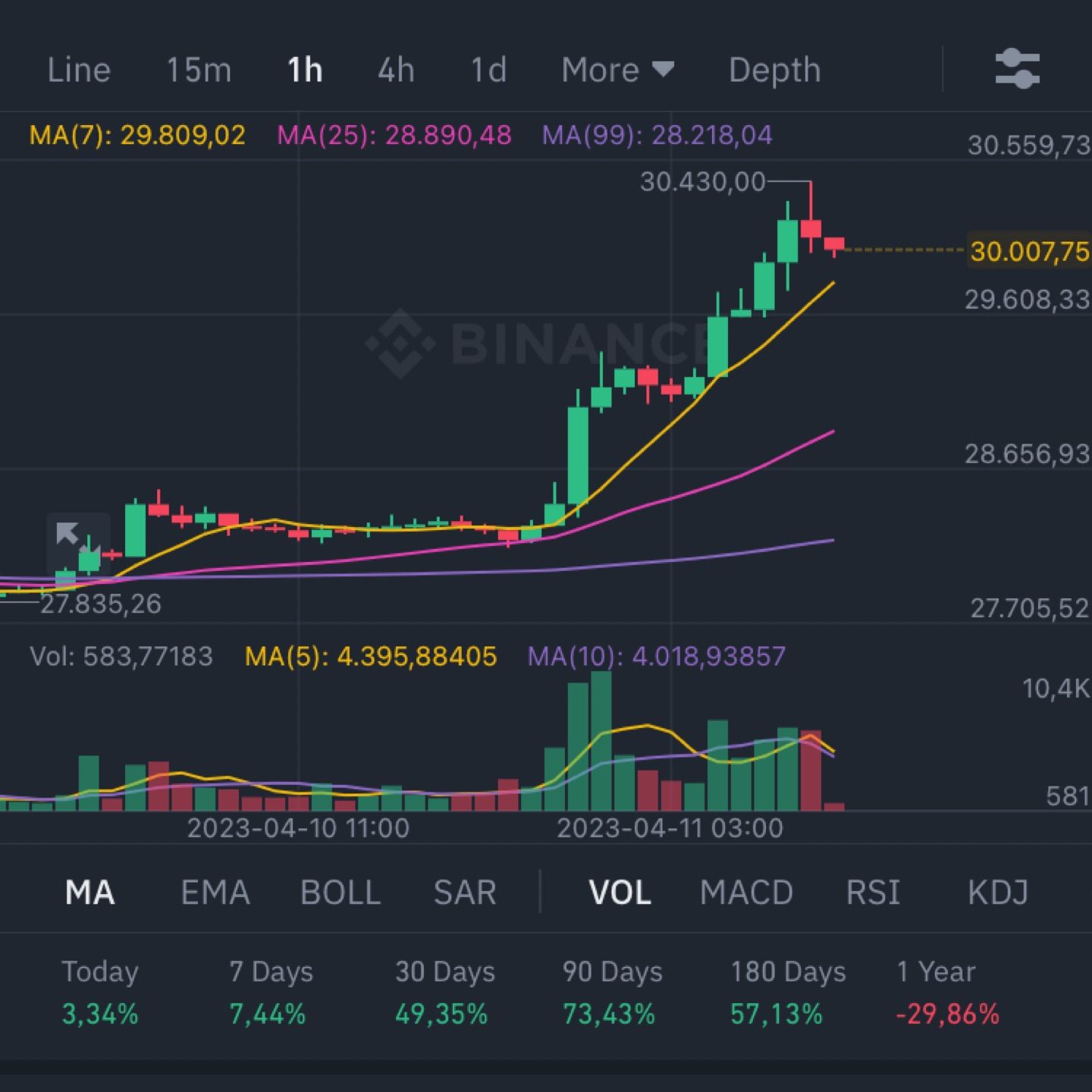Click the 29.608,33 price axis label
The height and width of the screenshot is (1092, 1092).
(1027, 300)
